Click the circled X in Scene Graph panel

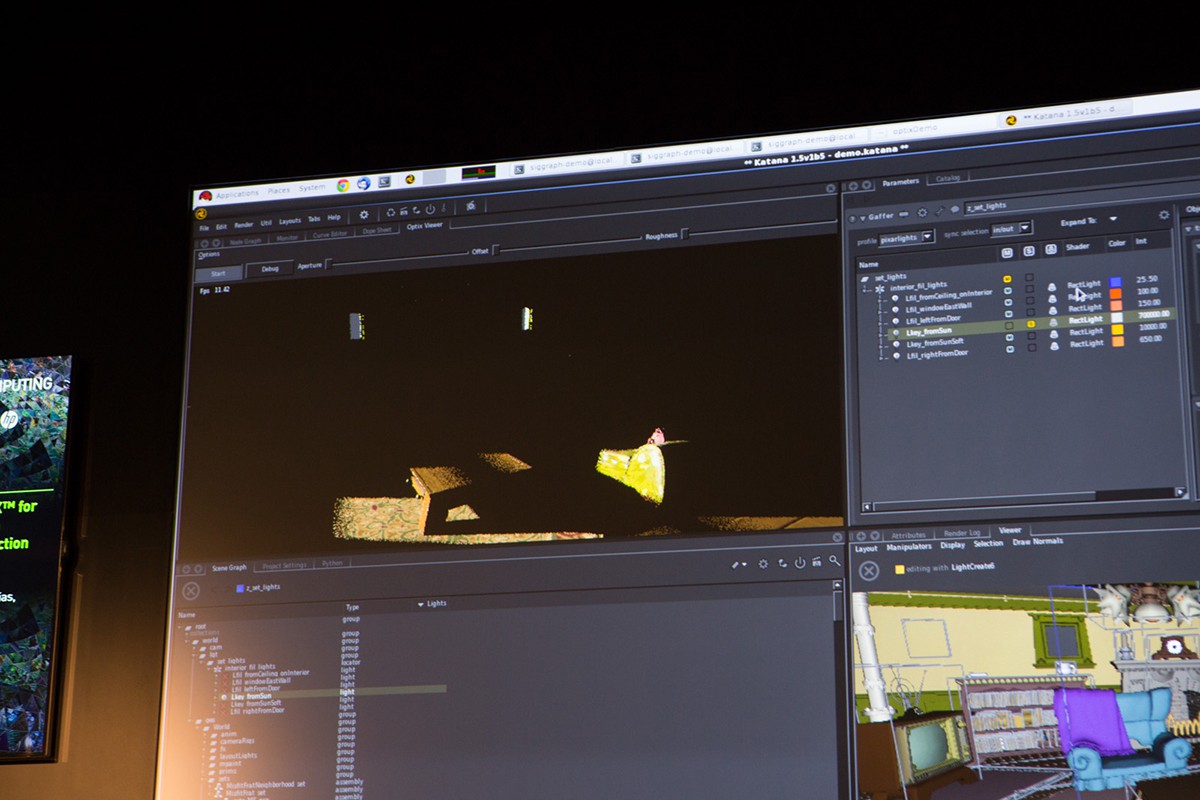pyautogui.click(x=191, y=591)
